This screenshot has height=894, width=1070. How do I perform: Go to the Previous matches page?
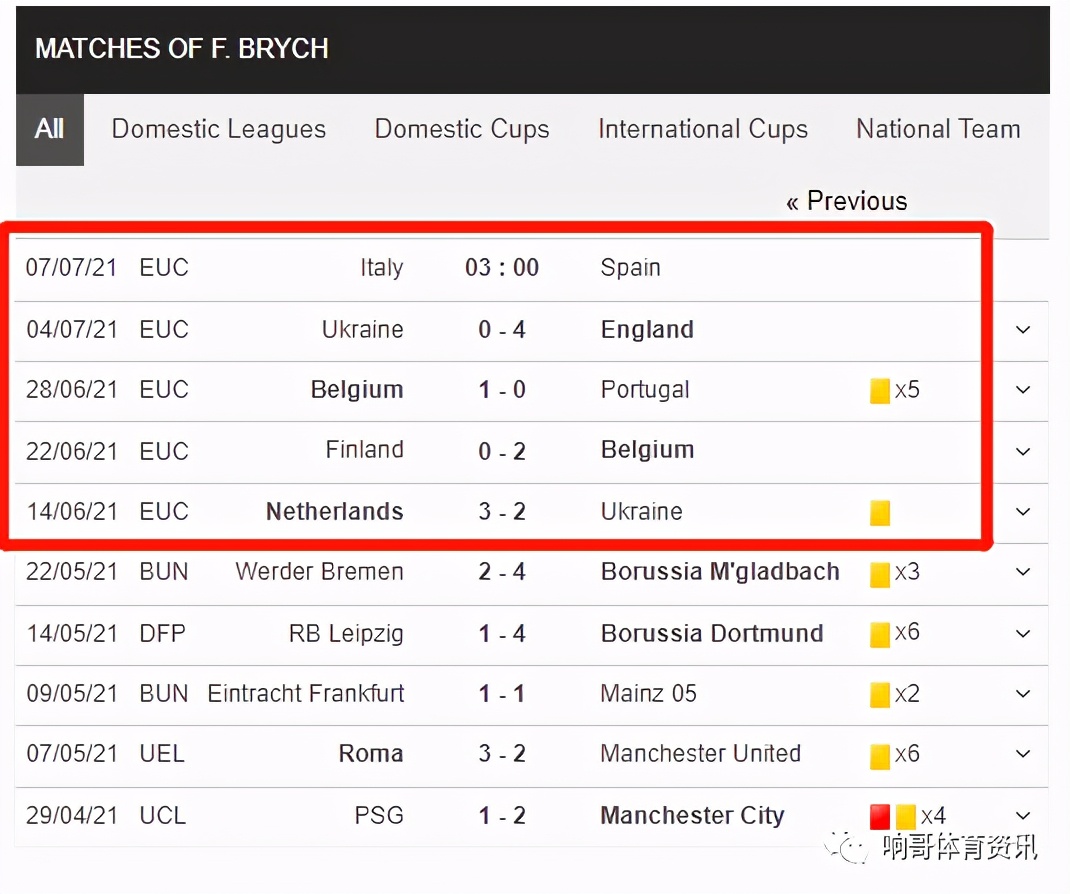[846, 201]
